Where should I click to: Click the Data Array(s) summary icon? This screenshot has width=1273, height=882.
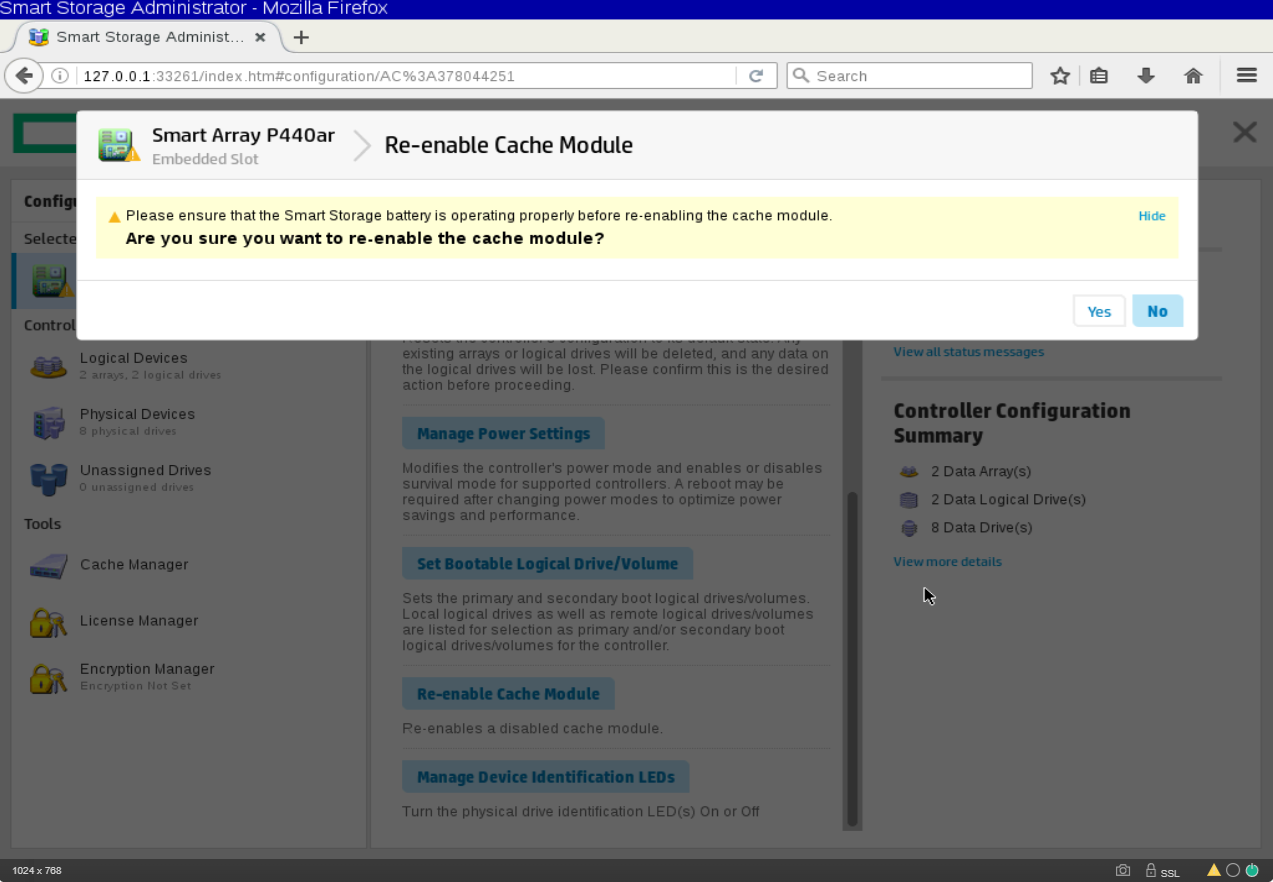pos(909,472)
